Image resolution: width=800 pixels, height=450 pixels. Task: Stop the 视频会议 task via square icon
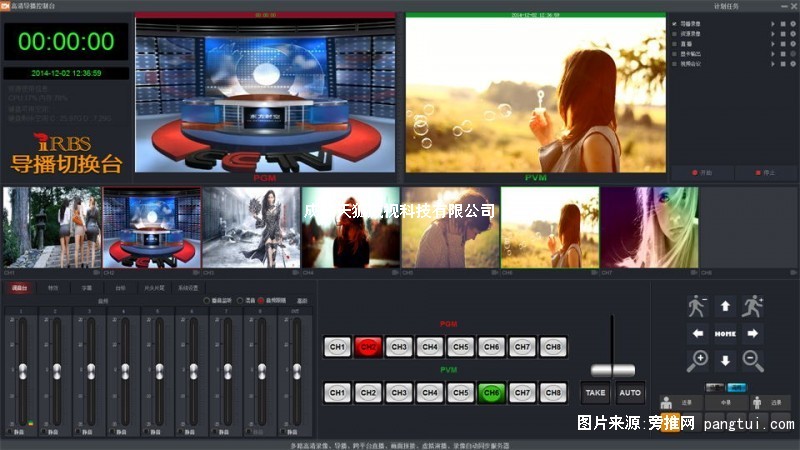pos(783,64)
